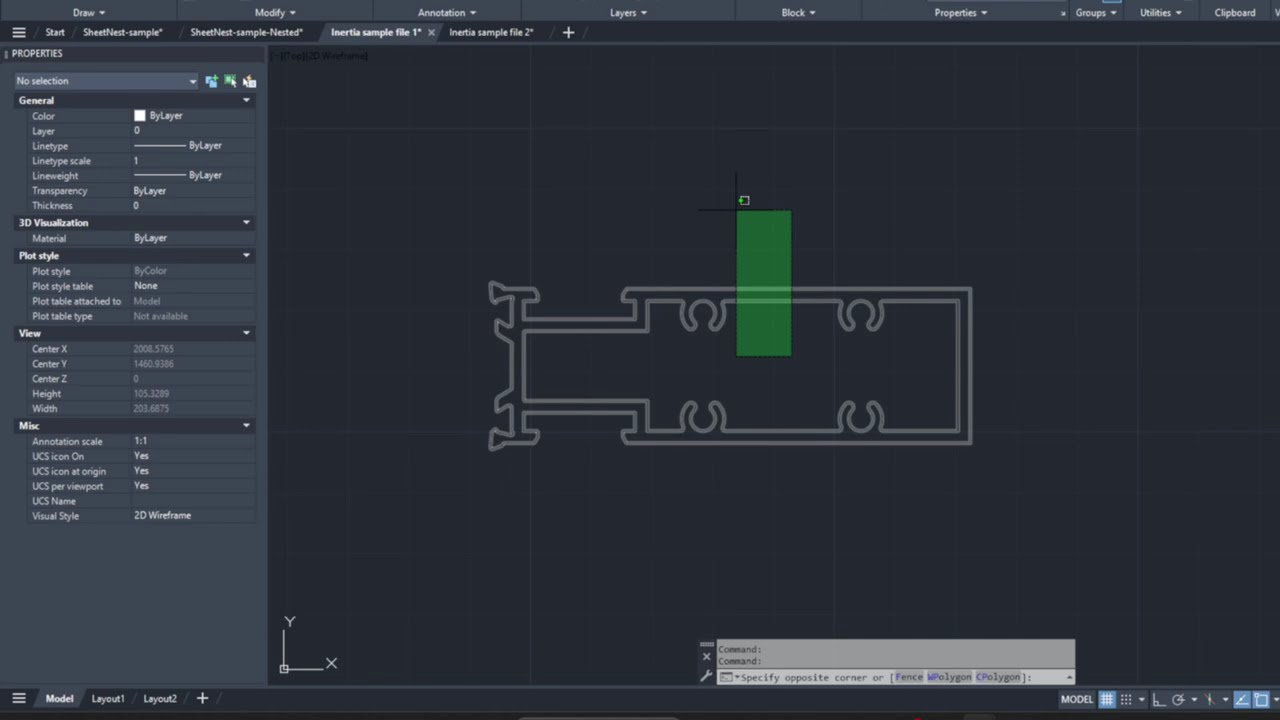Expand the Layers ribbon panel

[x=628, y=12]
